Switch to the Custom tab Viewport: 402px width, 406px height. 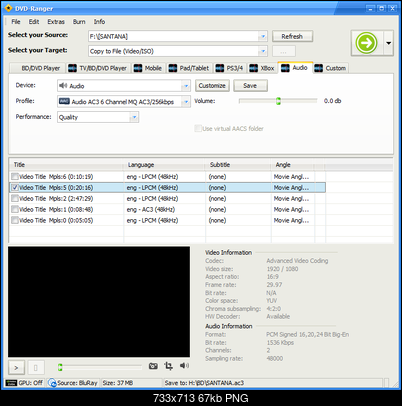331,68
